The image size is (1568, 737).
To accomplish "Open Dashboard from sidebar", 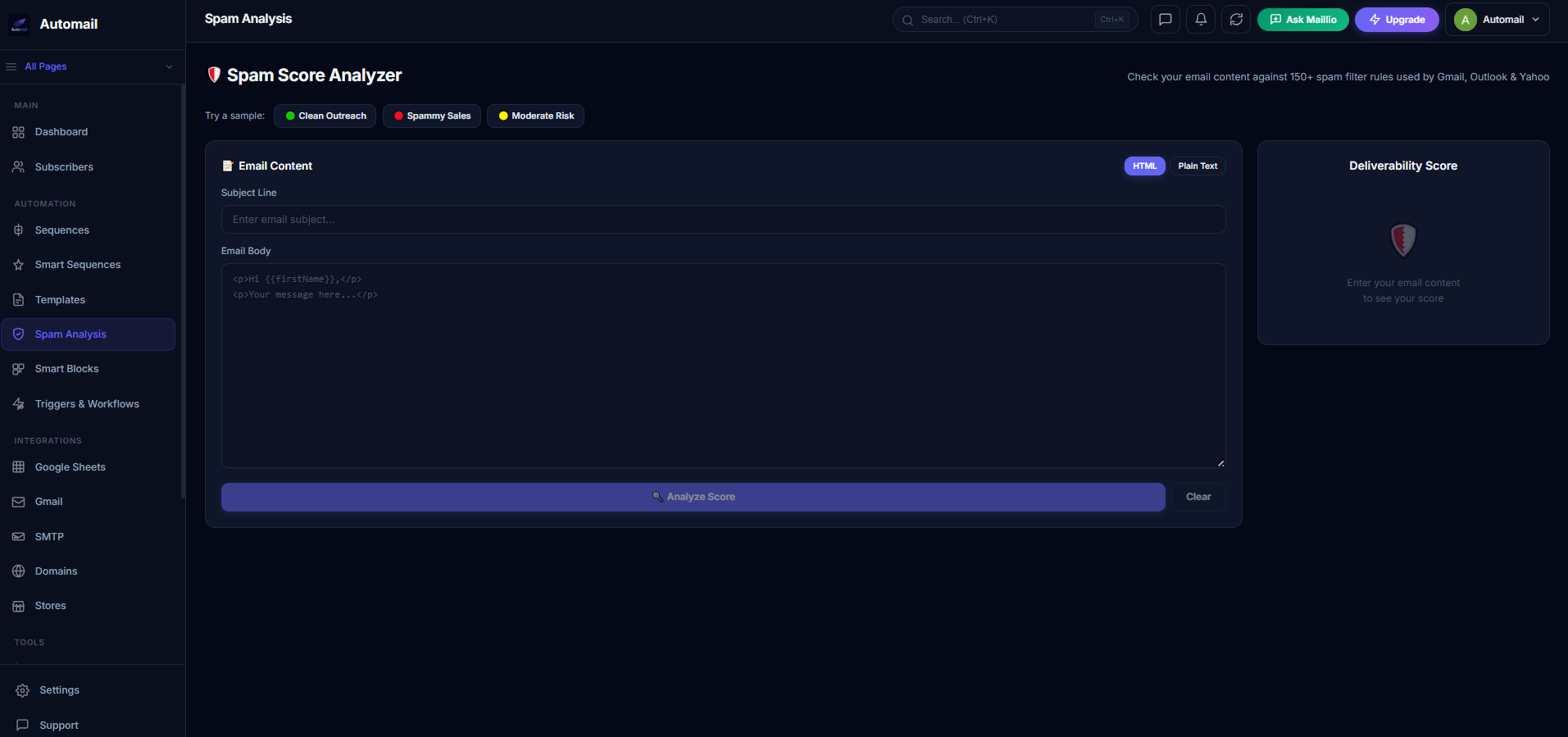I will (89, 132).
